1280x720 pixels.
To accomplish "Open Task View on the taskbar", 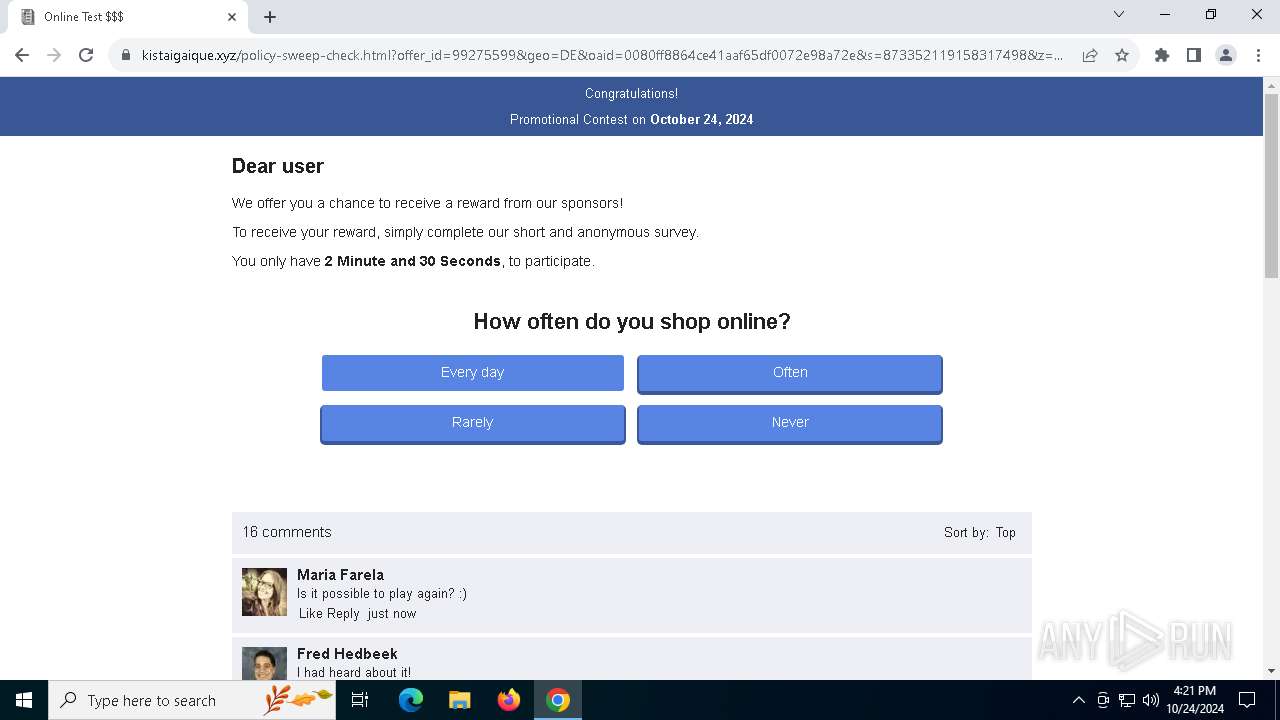I will pyautogui.click(x=360, y=700).
